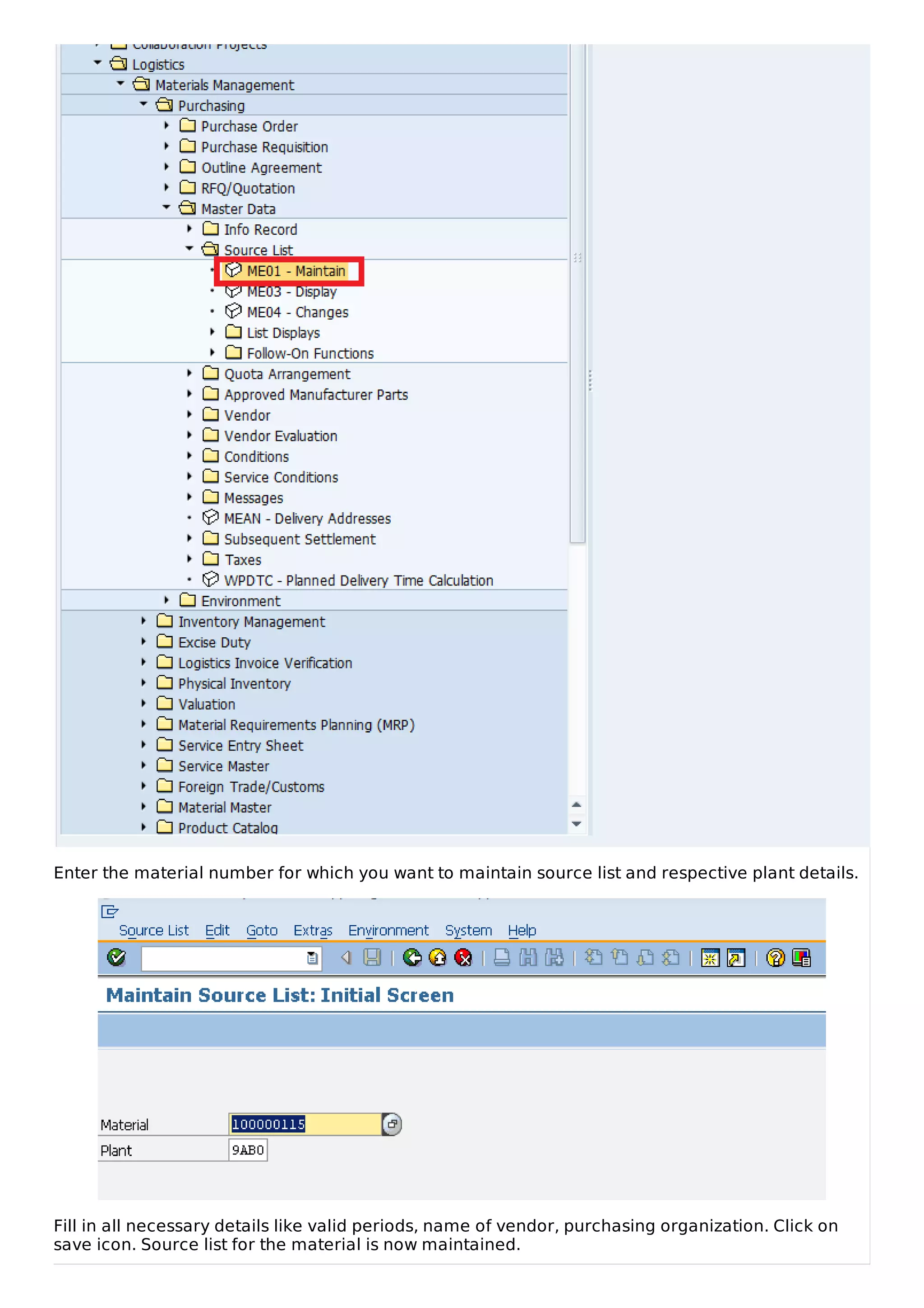Select the Subsequent Settlement folder
924x1308 pixels.
click(300, 539)
